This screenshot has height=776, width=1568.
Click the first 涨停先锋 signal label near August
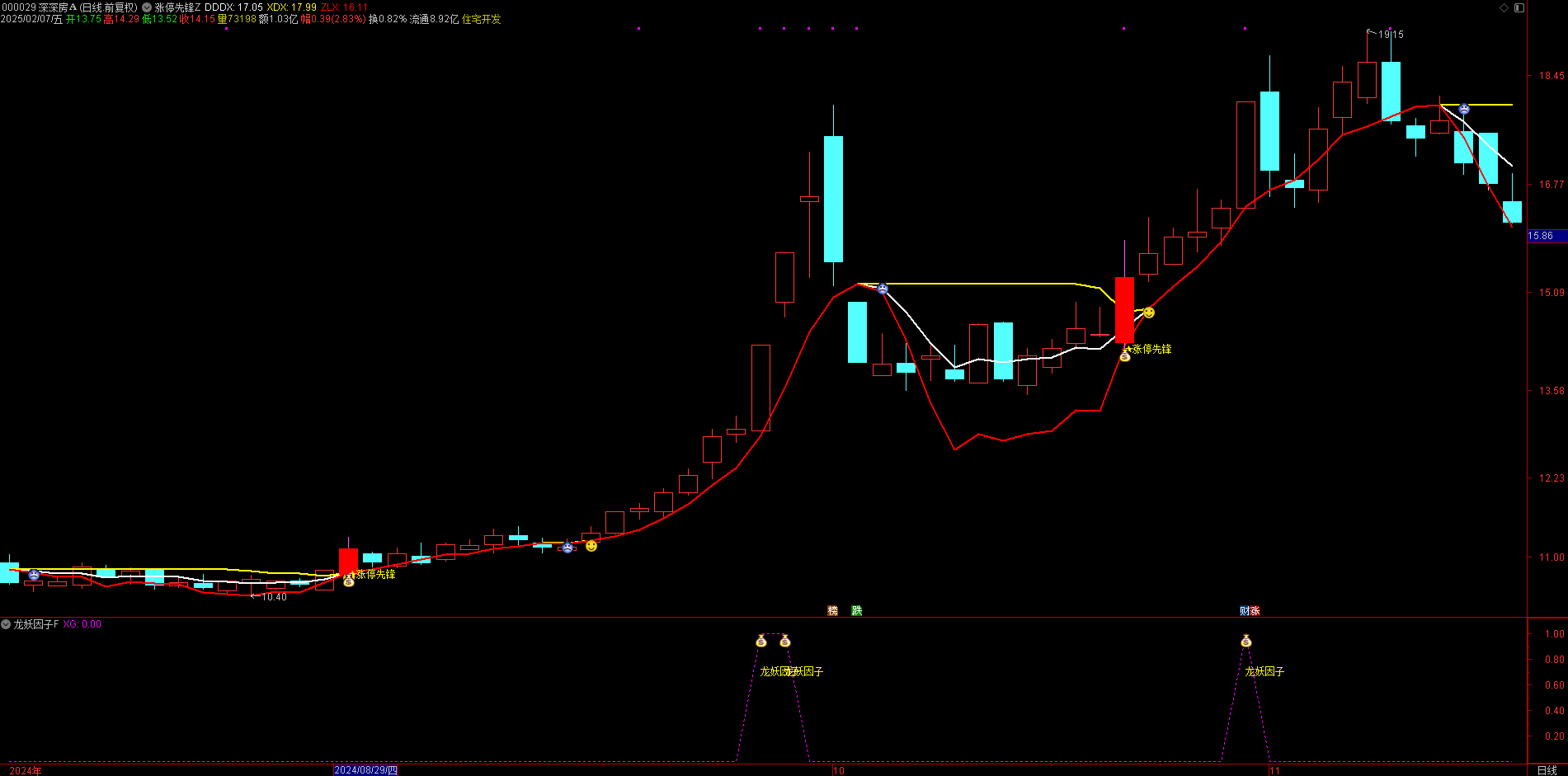[x=375, y=574]
